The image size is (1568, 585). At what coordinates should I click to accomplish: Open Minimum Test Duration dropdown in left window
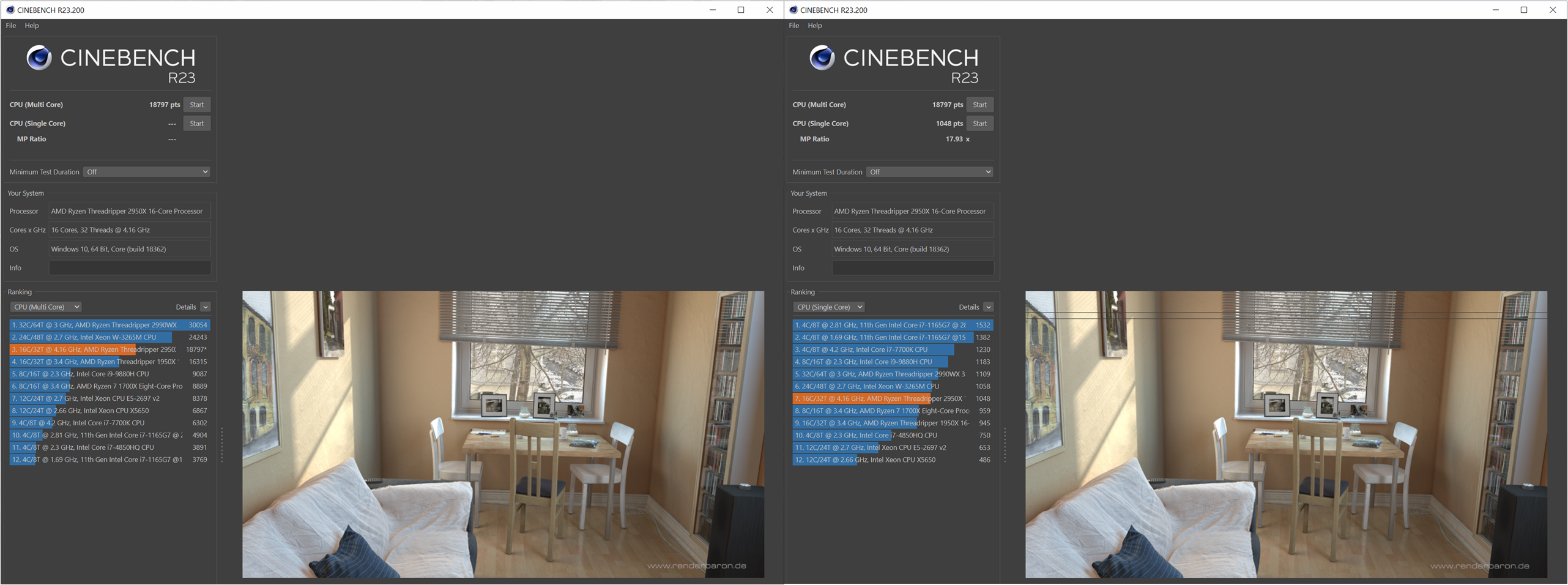point(147,172)
